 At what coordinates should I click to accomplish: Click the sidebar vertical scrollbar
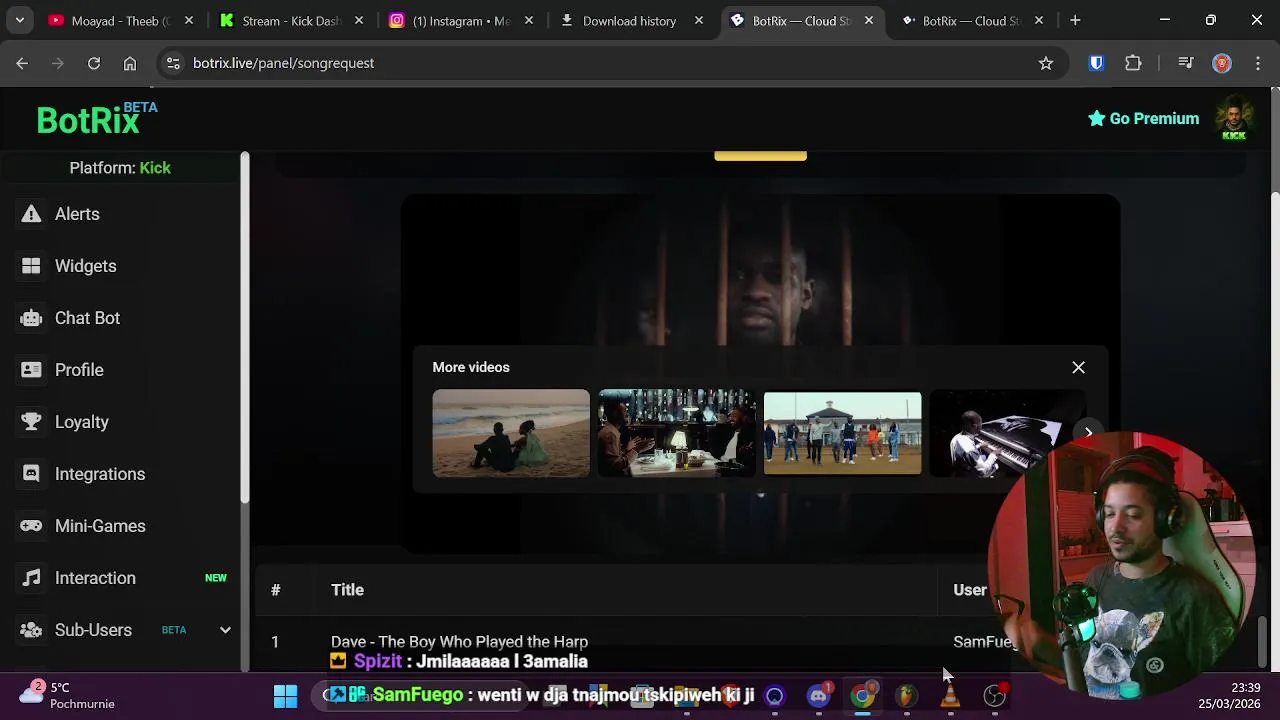244,328
